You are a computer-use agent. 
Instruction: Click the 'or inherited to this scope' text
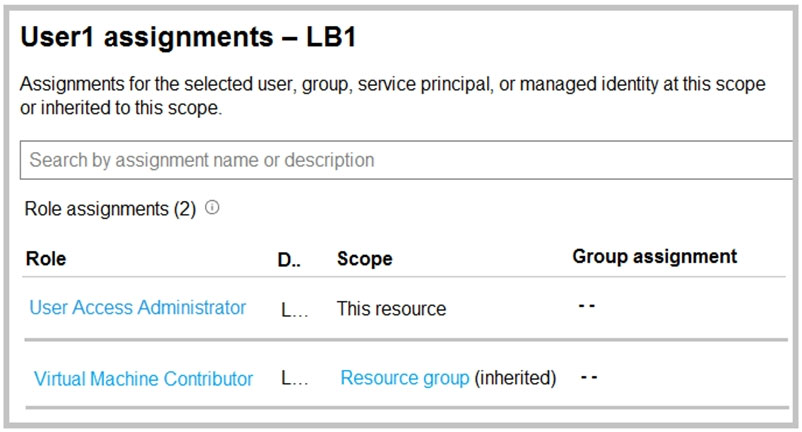pos(120,109)
